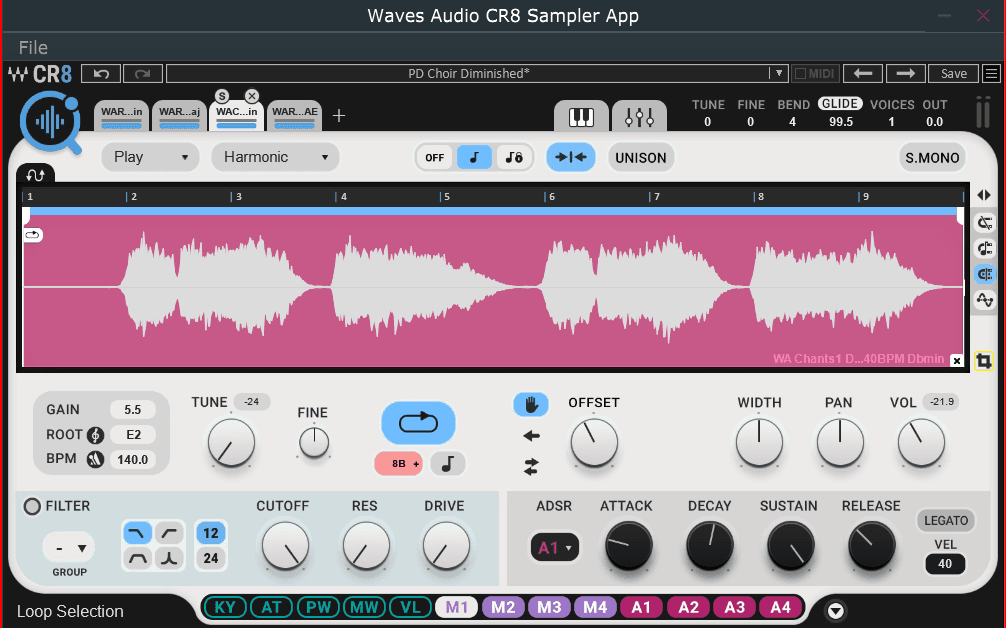
Task: Click the UNISON button
Action: pos(641,157)
